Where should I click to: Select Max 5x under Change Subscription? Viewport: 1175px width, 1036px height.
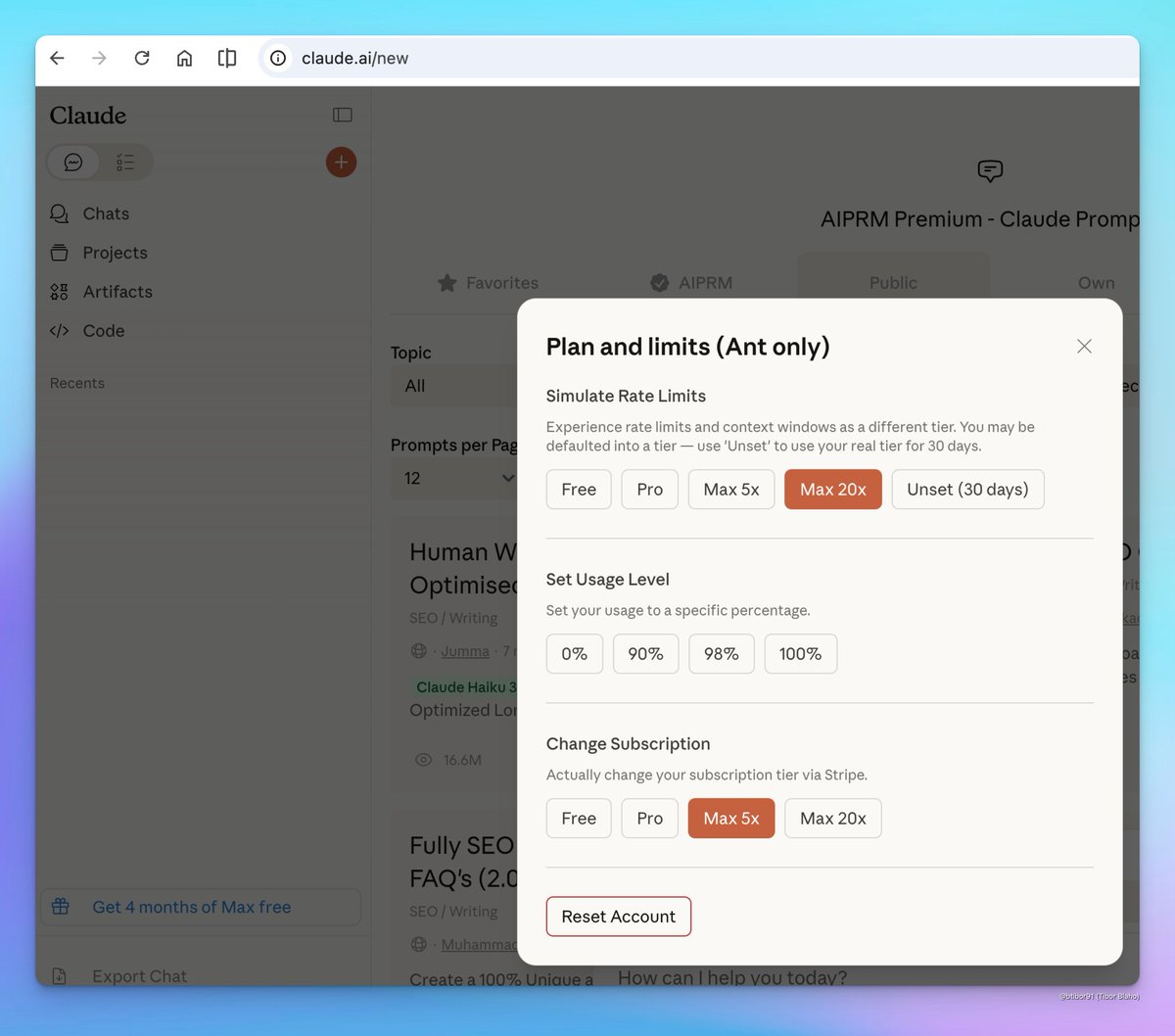731,819
